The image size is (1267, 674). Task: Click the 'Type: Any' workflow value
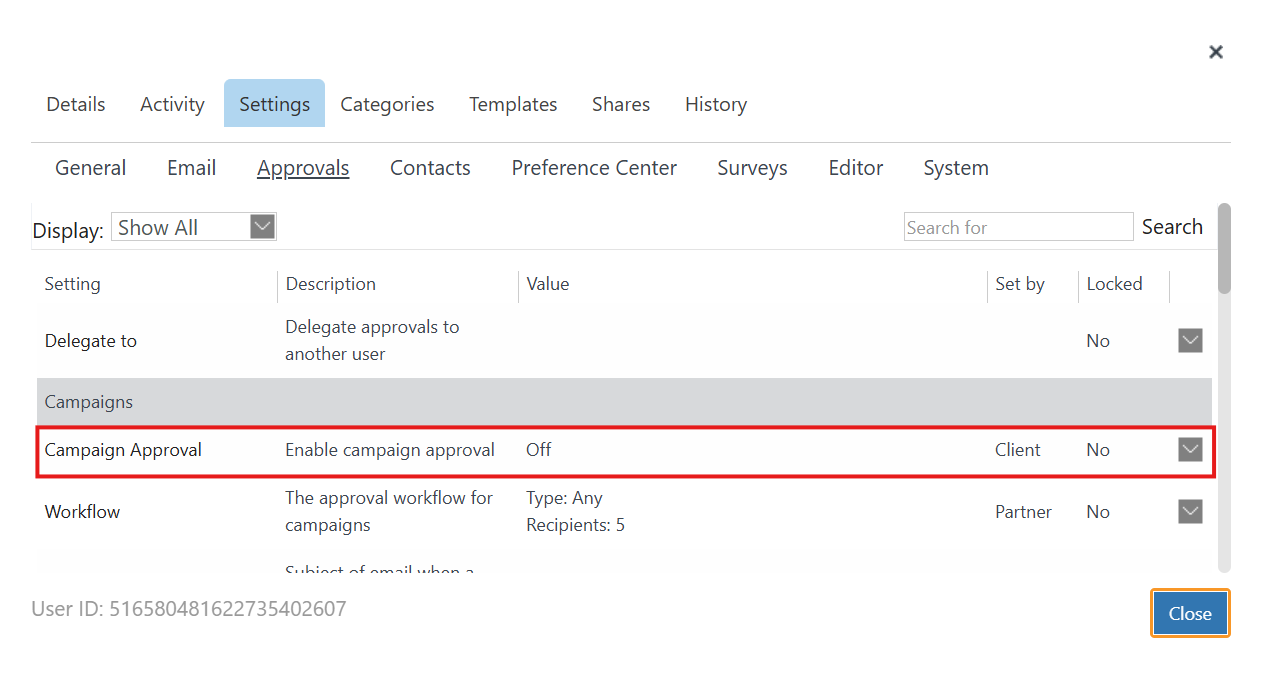564,498
